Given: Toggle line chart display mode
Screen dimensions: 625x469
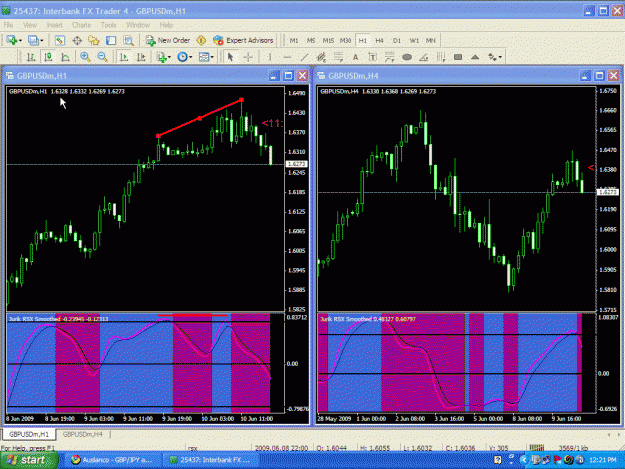Looking at the screenshot, I should pyautogui.click(x=65, y=57).
